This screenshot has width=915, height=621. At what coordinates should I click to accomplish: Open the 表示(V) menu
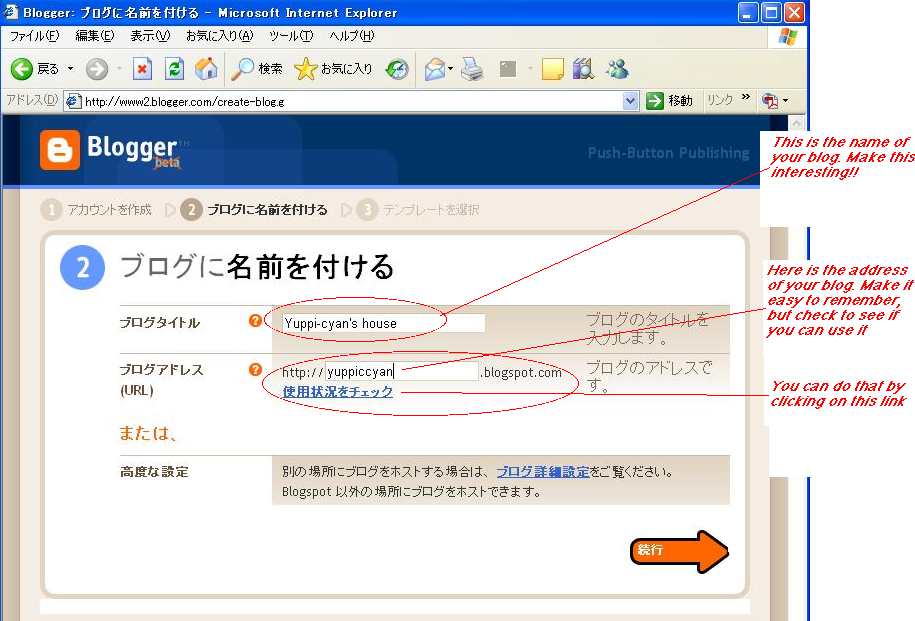pyautogui.click(x=150, y=36)
